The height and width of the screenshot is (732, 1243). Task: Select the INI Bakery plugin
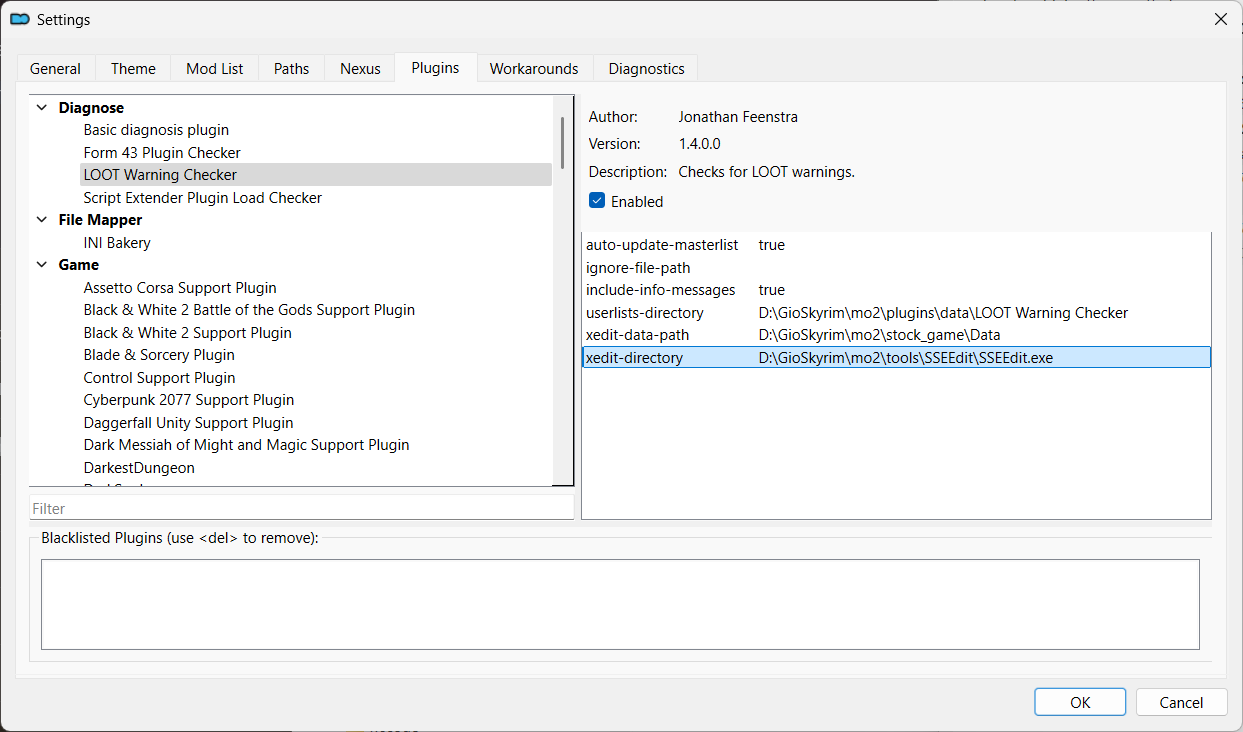coord(117,243)
